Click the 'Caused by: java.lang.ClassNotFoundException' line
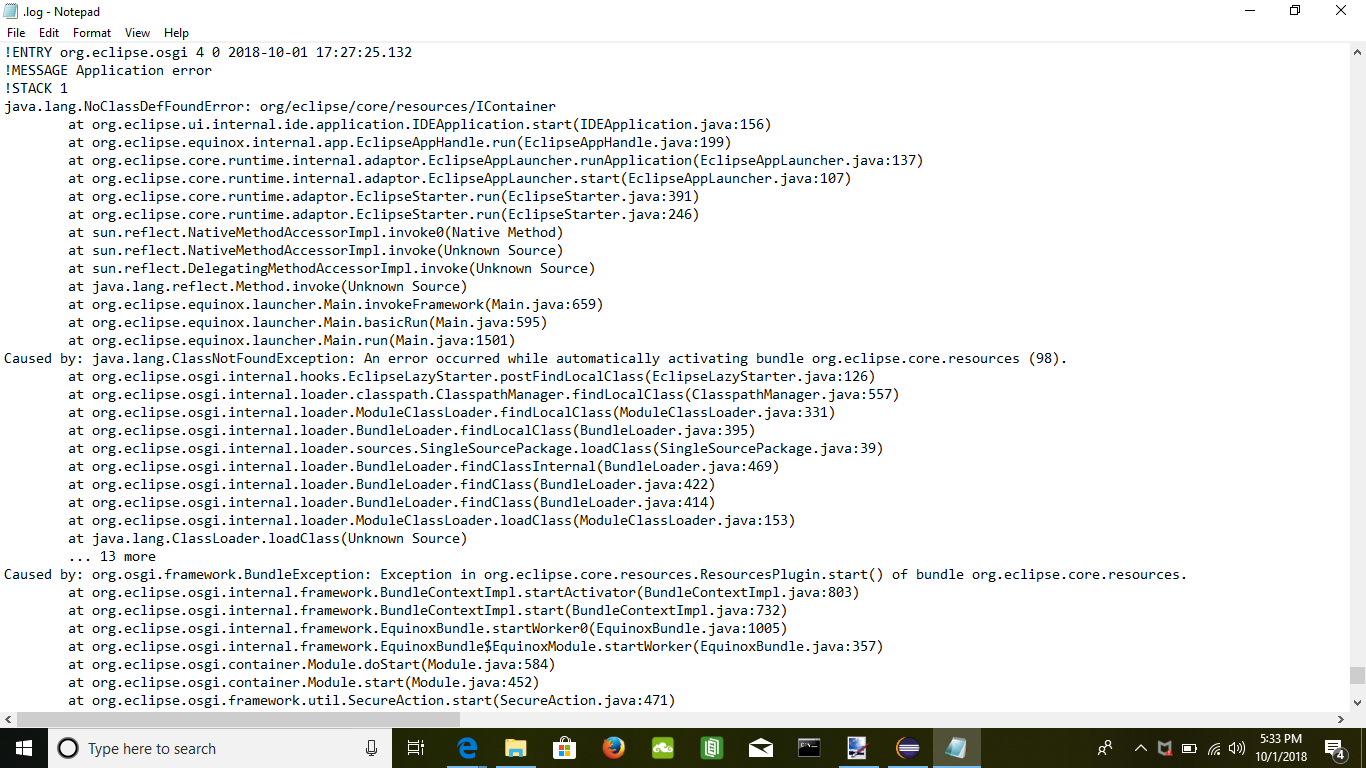The image size is (1366, 768). [x=536, y=358]
